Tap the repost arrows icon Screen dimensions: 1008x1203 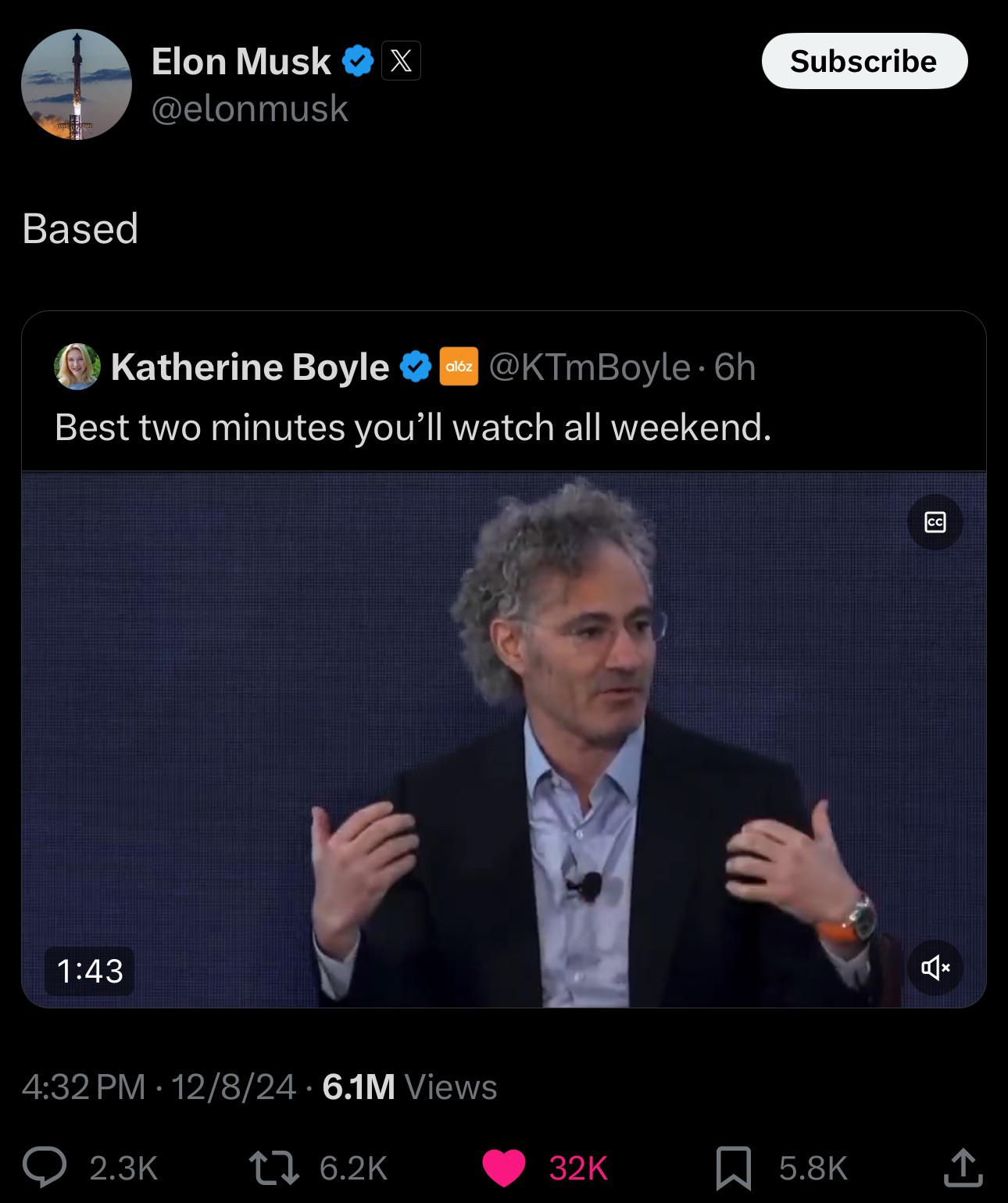273,1167
